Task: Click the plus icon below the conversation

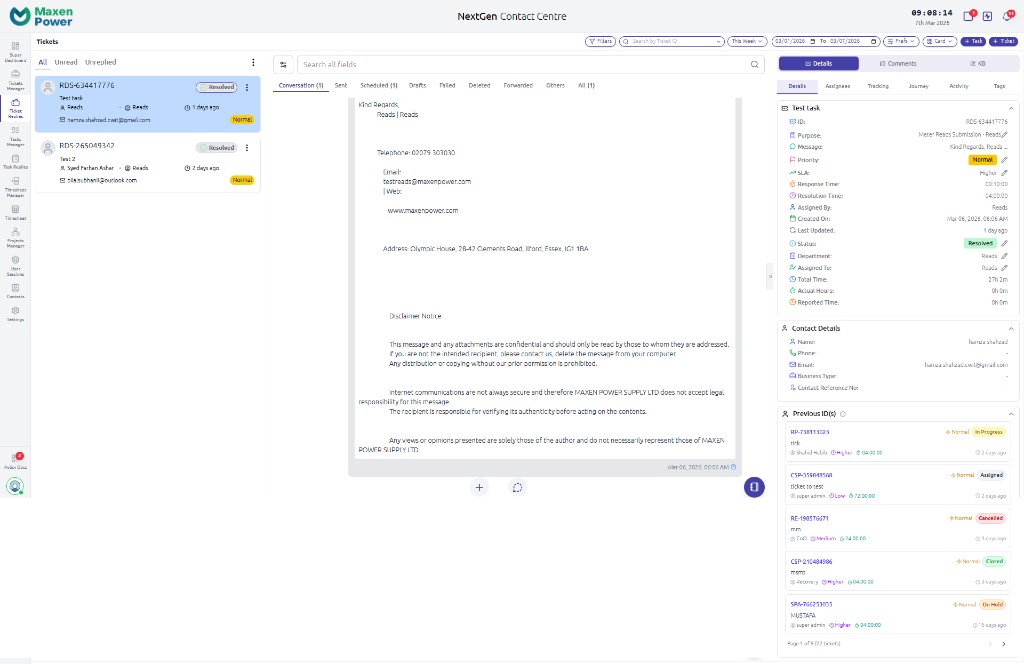Action: 480,487
